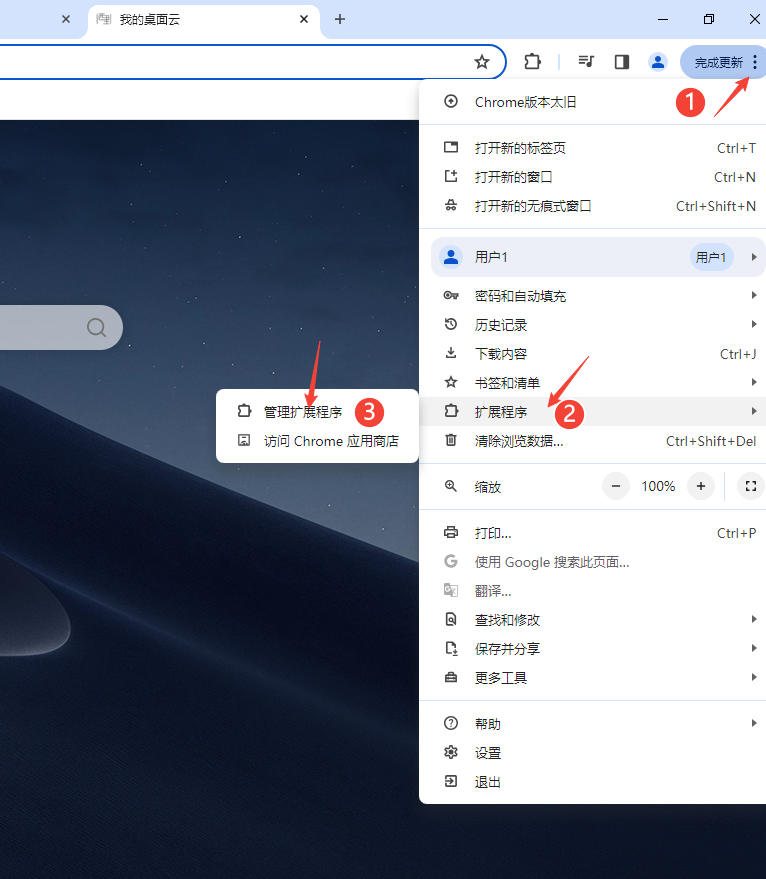Click the search magnifier icon on page
This screenshot has width=766, height=879.
click(96, 328)
